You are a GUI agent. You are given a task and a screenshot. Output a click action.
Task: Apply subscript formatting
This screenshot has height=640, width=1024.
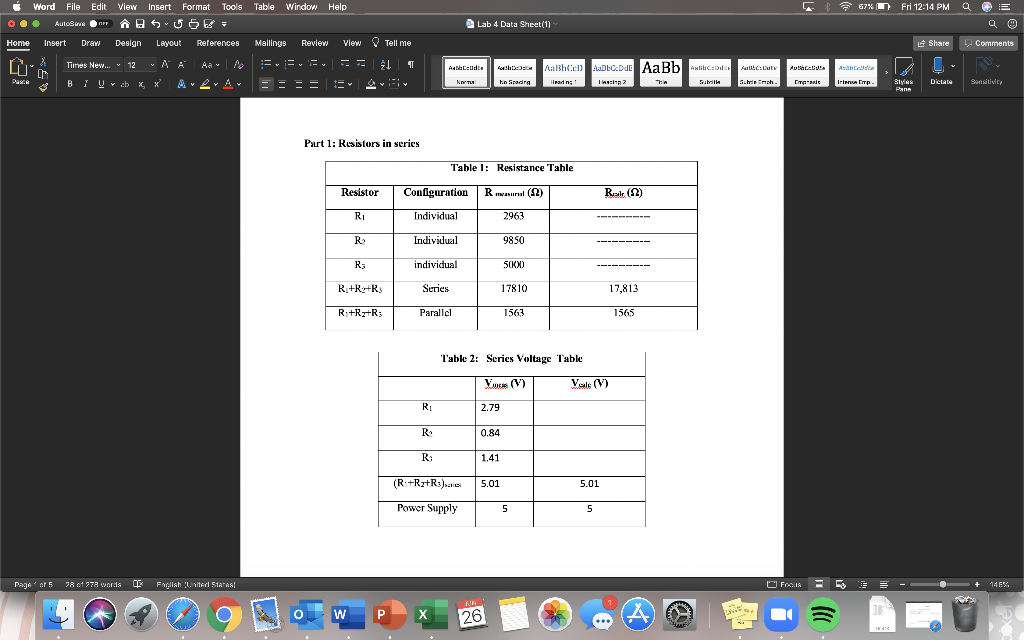coord(140,83)
